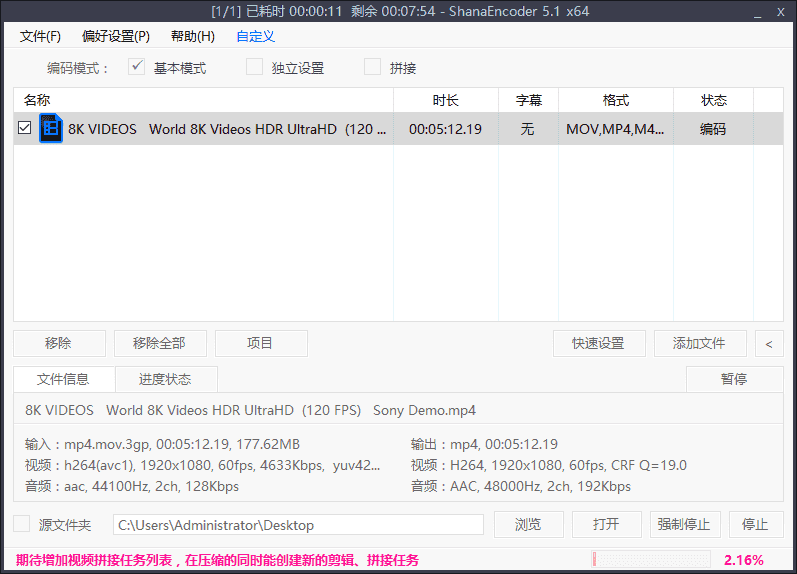
Task: Open 快速设置 quick settings
Action: point(599,343)
